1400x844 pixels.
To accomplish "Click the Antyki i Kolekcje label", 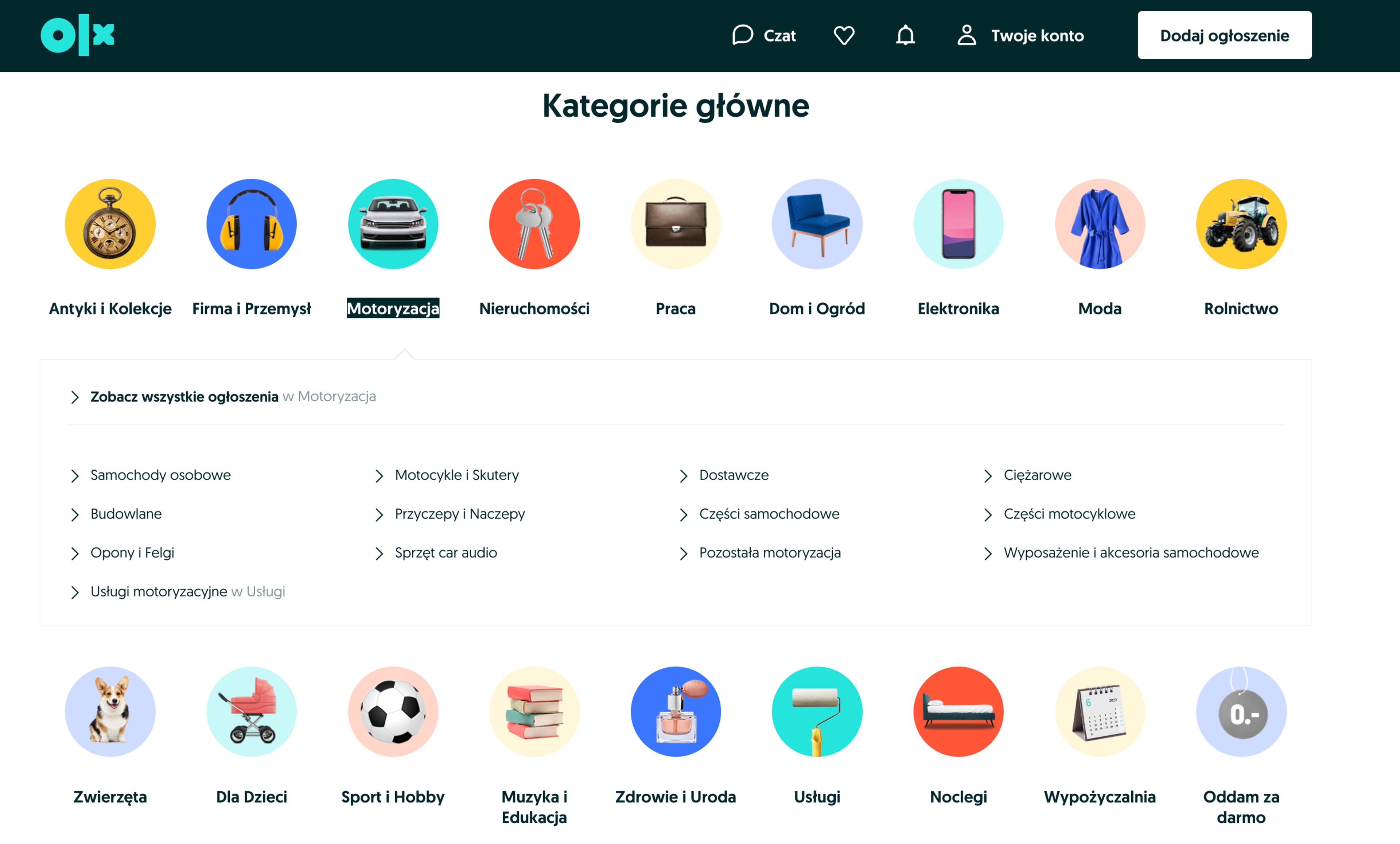I will 110,308.
